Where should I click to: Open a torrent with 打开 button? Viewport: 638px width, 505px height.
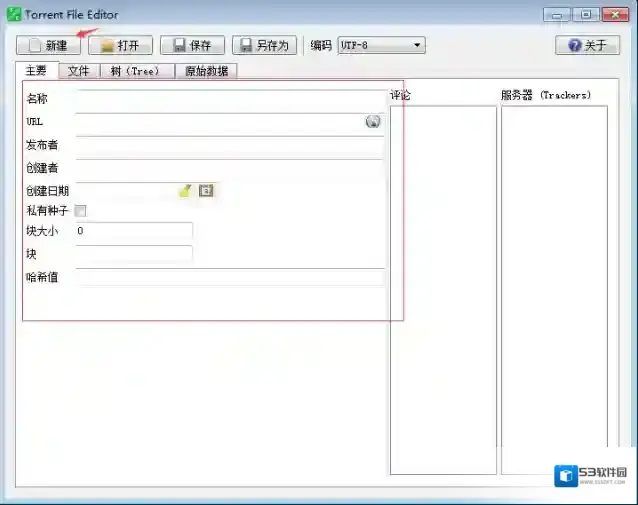(x=120, y=46)
